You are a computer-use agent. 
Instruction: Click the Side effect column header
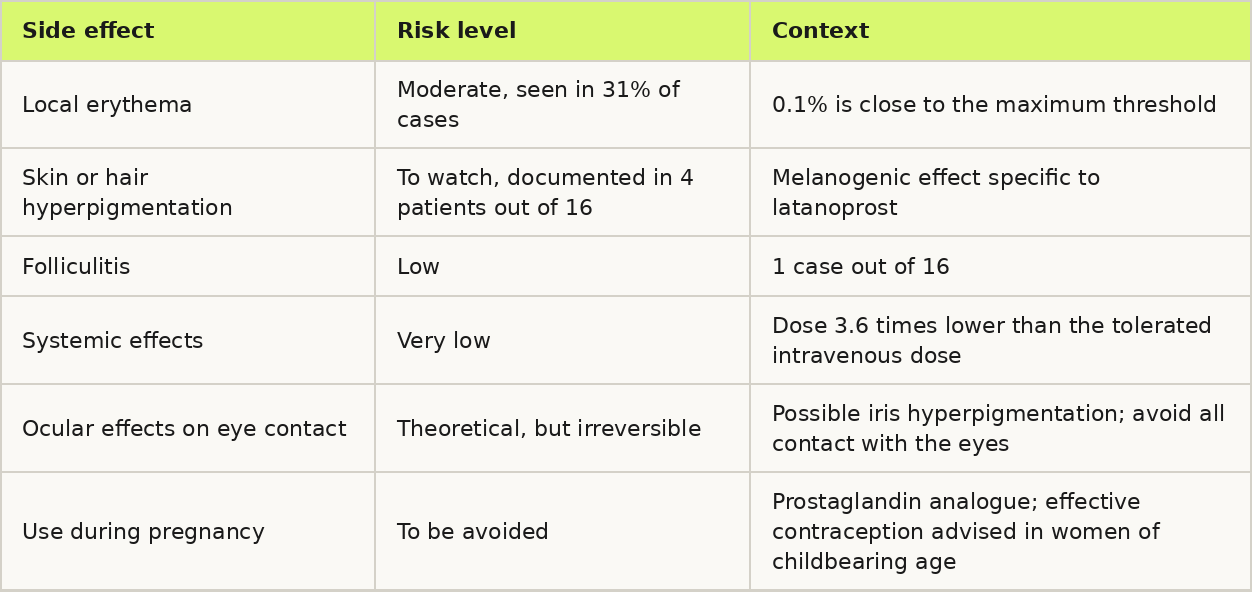pos(188,31)
